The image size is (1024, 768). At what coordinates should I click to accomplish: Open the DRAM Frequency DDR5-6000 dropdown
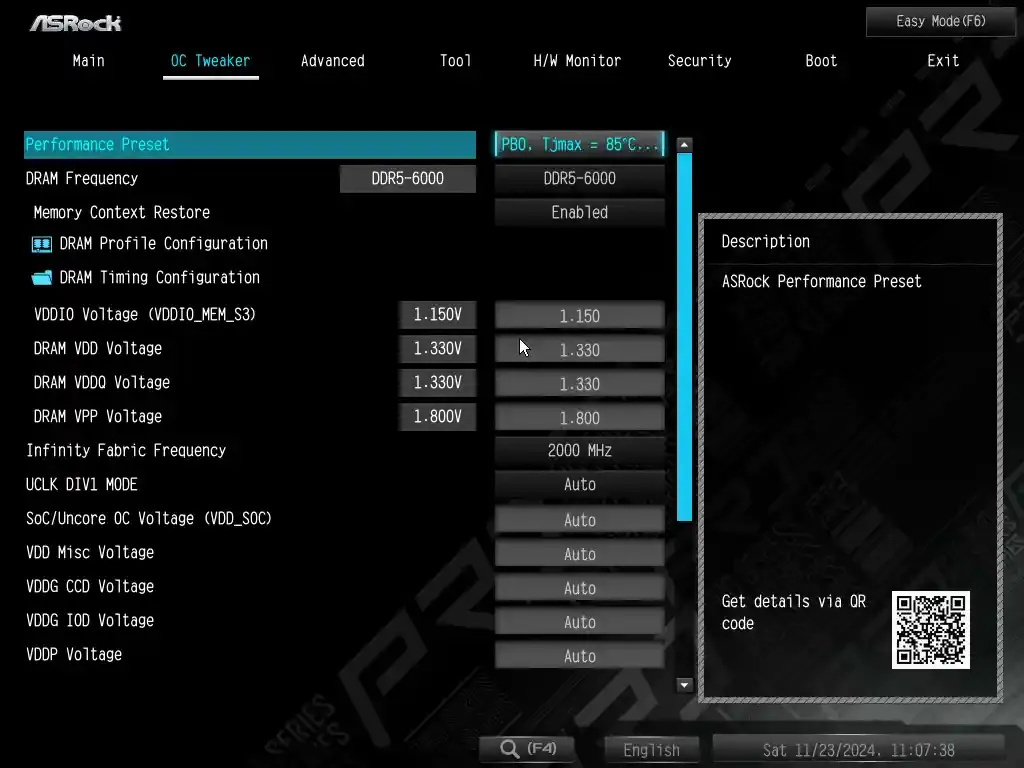point(579,178)
